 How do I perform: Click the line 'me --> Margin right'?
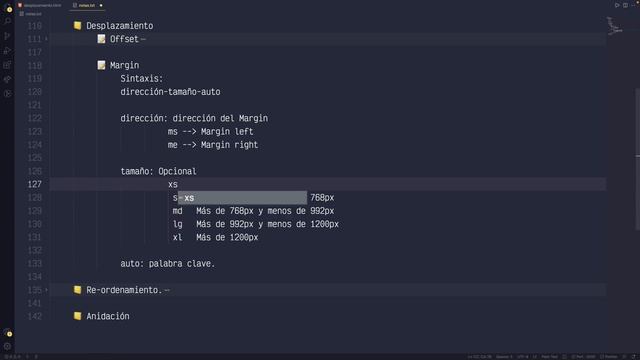(x=213, y=145)
